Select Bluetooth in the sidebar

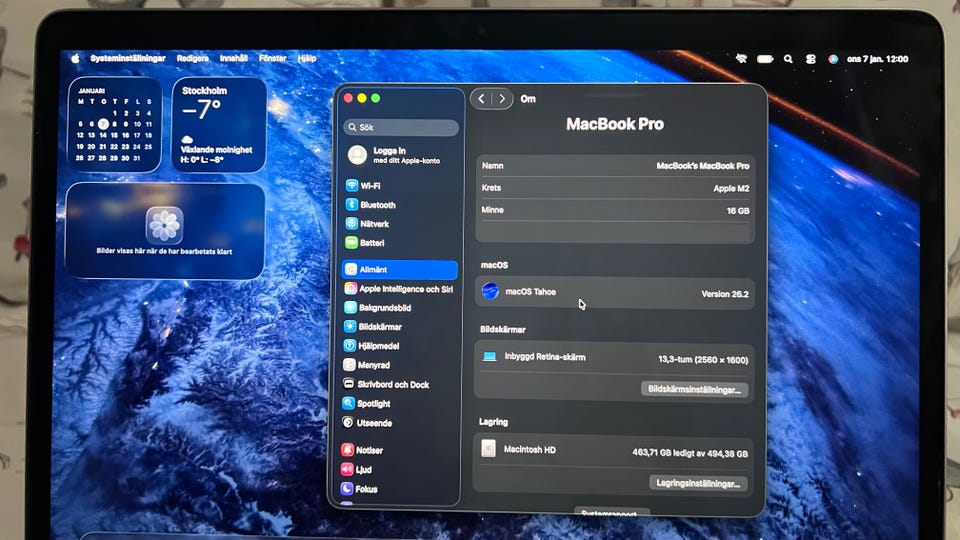pos(377,205)
